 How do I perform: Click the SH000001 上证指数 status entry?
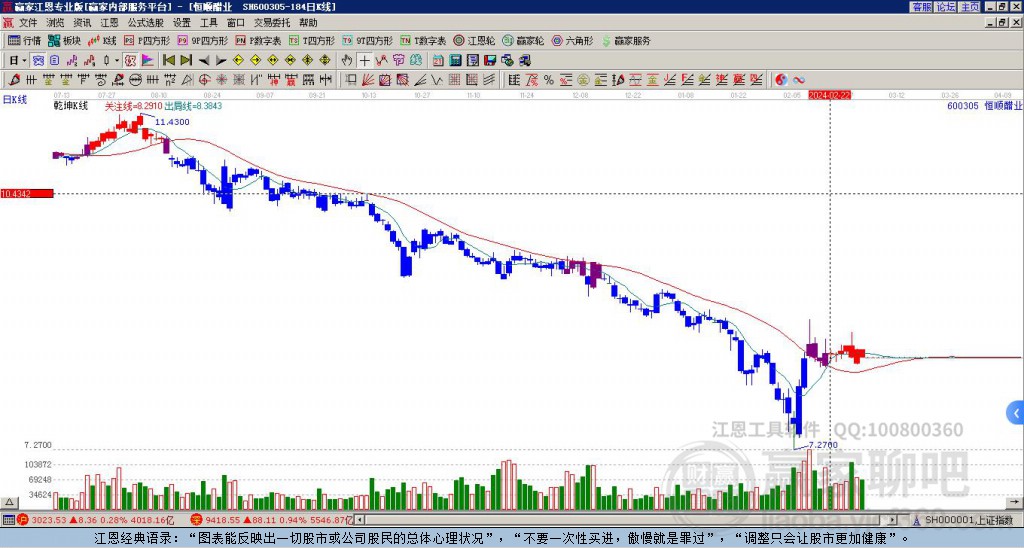969,520
